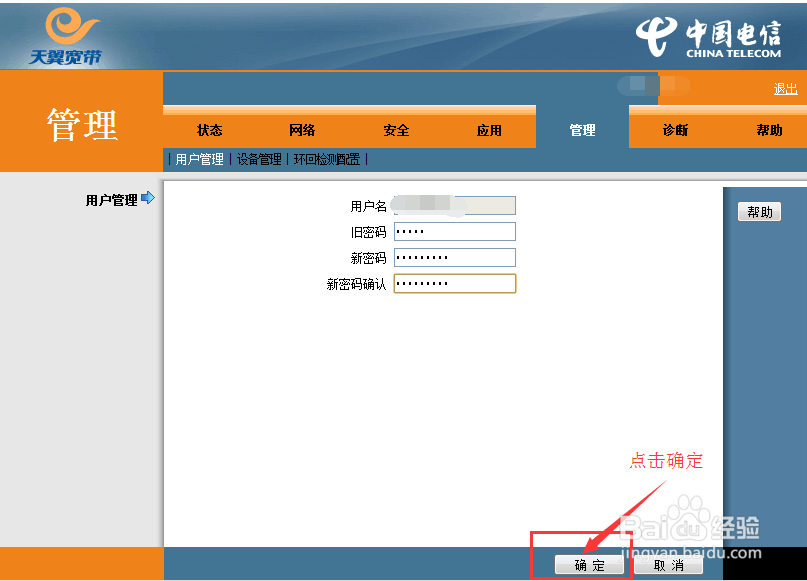The width and height of the screenshot is (807, 581).
Task: Open the 网络 tab
Action: (302, 129)
